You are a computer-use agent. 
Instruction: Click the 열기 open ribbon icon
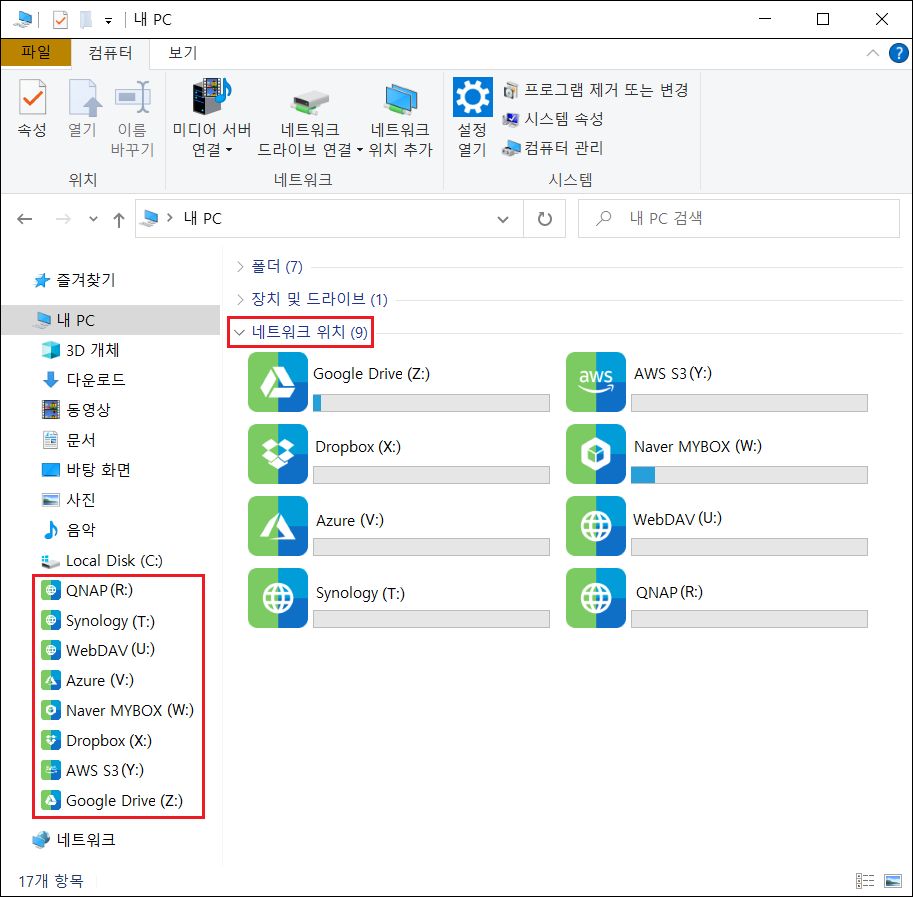tap(84, 98)
